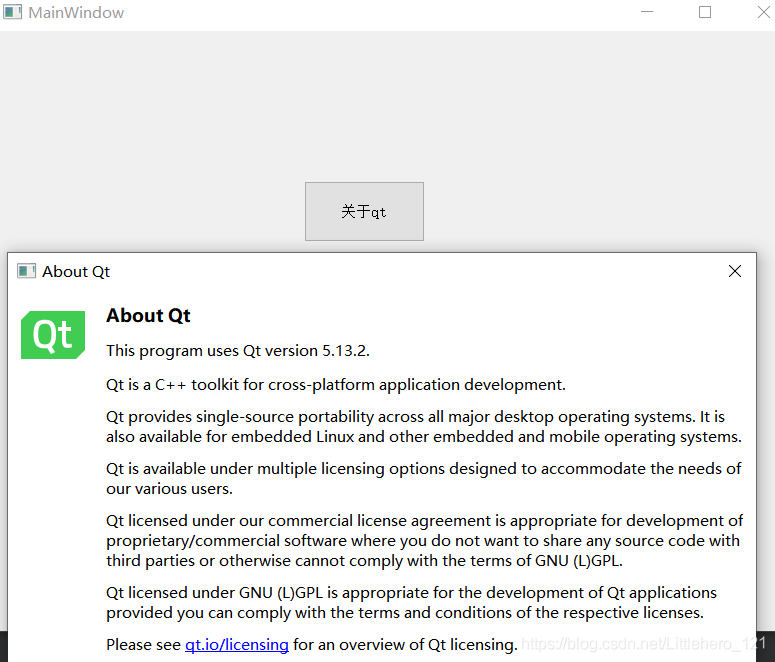
Task: Click the Qt version 5.13.2 line
Action: click(x=238, y=351)
